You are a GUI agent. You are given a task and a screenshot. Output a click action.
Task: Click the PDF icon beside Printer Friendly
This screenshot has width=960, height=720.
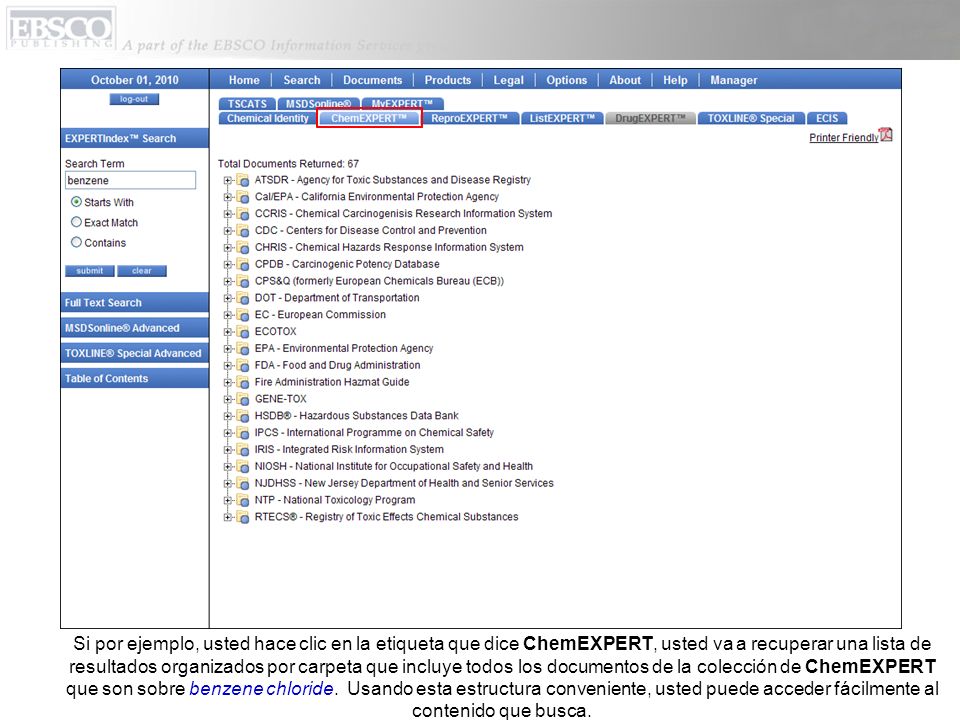click(x=886, y=135)
